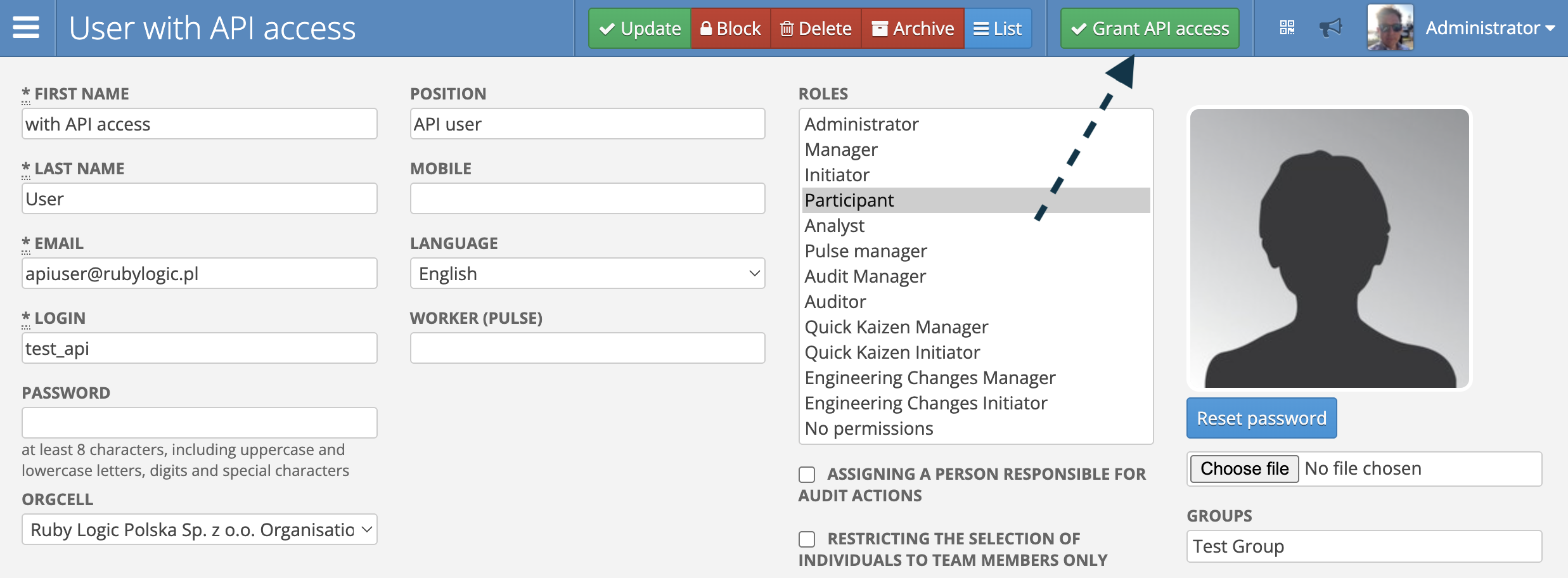The width and height of the screenshot is (1568, 578).
Task: Open the hamburger navigation menu
Action: tap(26, 28)
